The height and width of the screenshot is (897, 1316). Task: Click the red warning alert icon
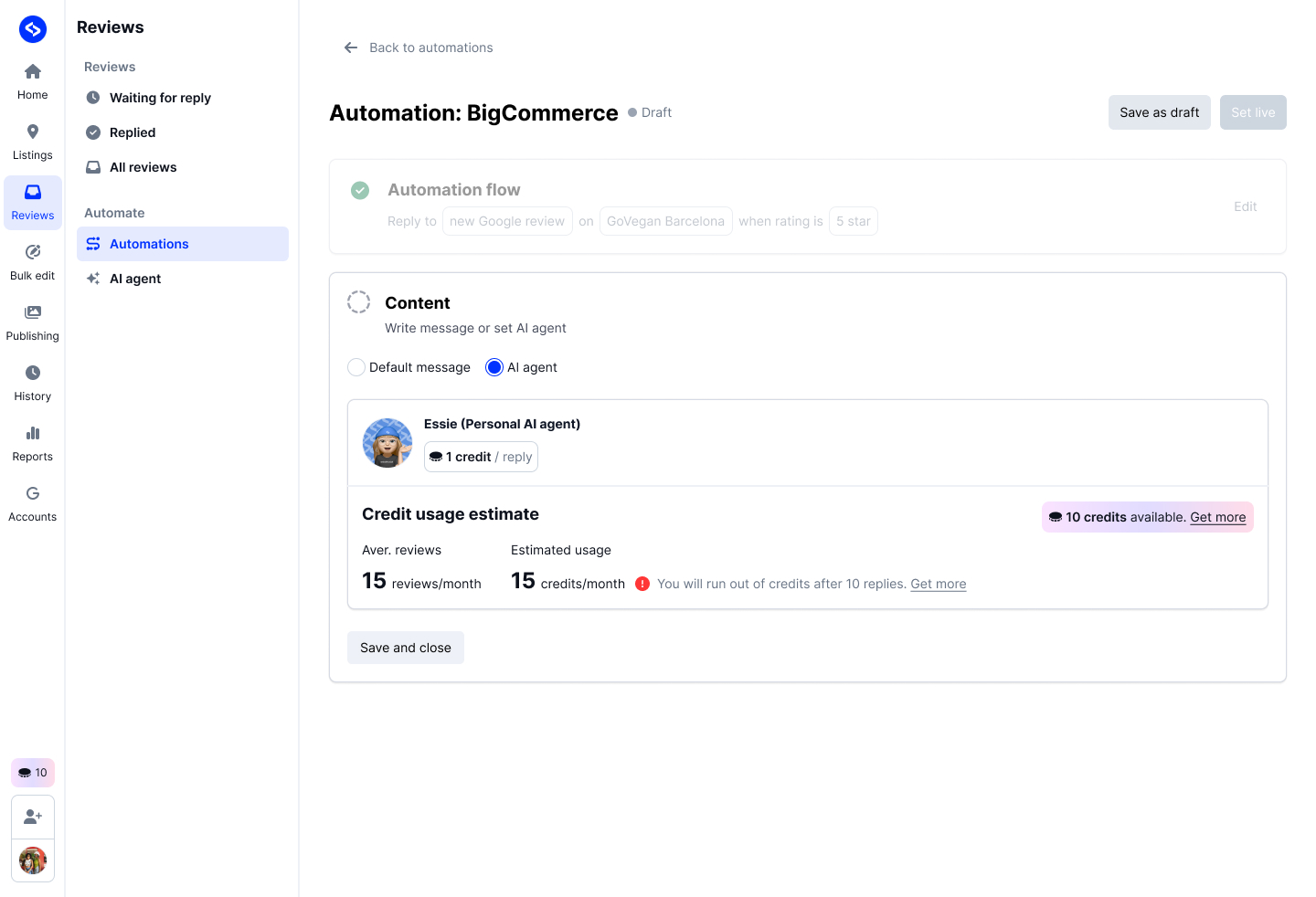click(x=642, y=584)
